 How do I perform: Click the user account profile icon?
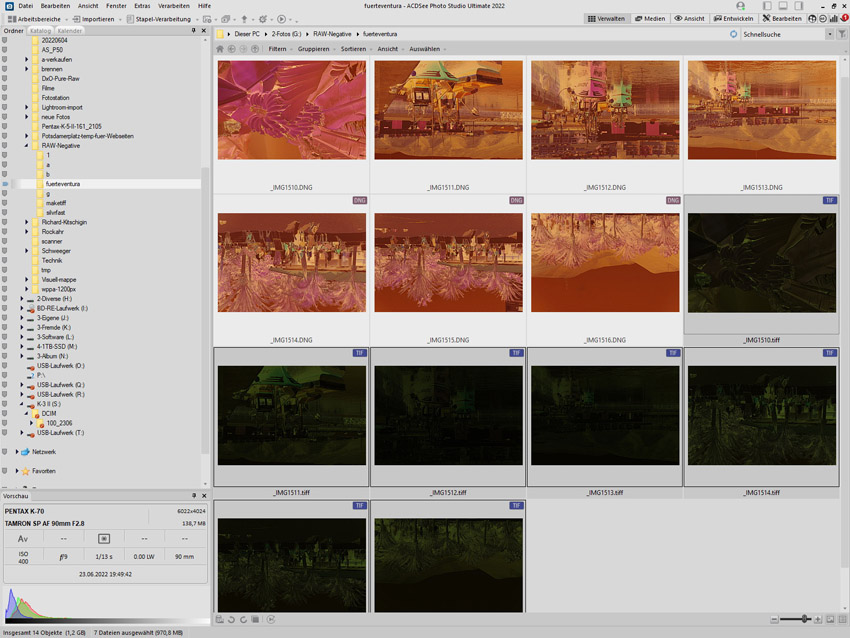click(x=740, y=6)
